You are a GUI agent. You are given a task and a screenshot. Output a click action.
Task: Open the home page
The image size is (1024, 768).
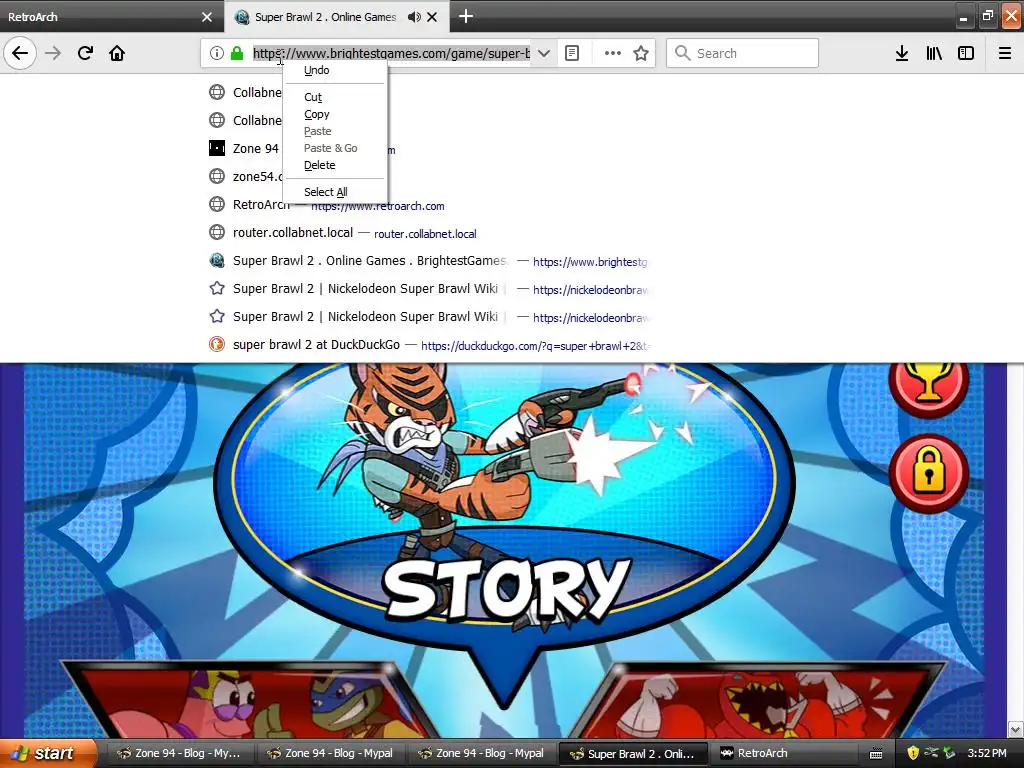pyautogui.click(x=117, y=53)
